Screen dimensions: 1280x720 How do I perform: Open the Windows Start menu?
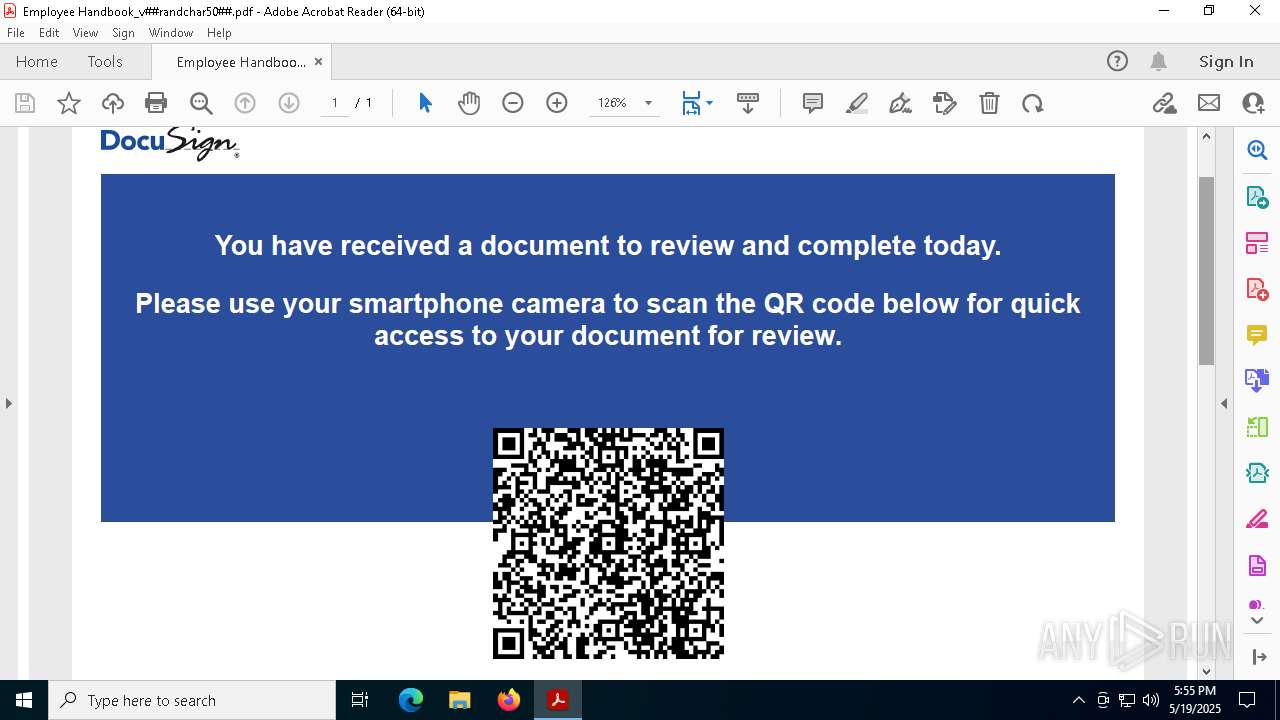point(24,700)
